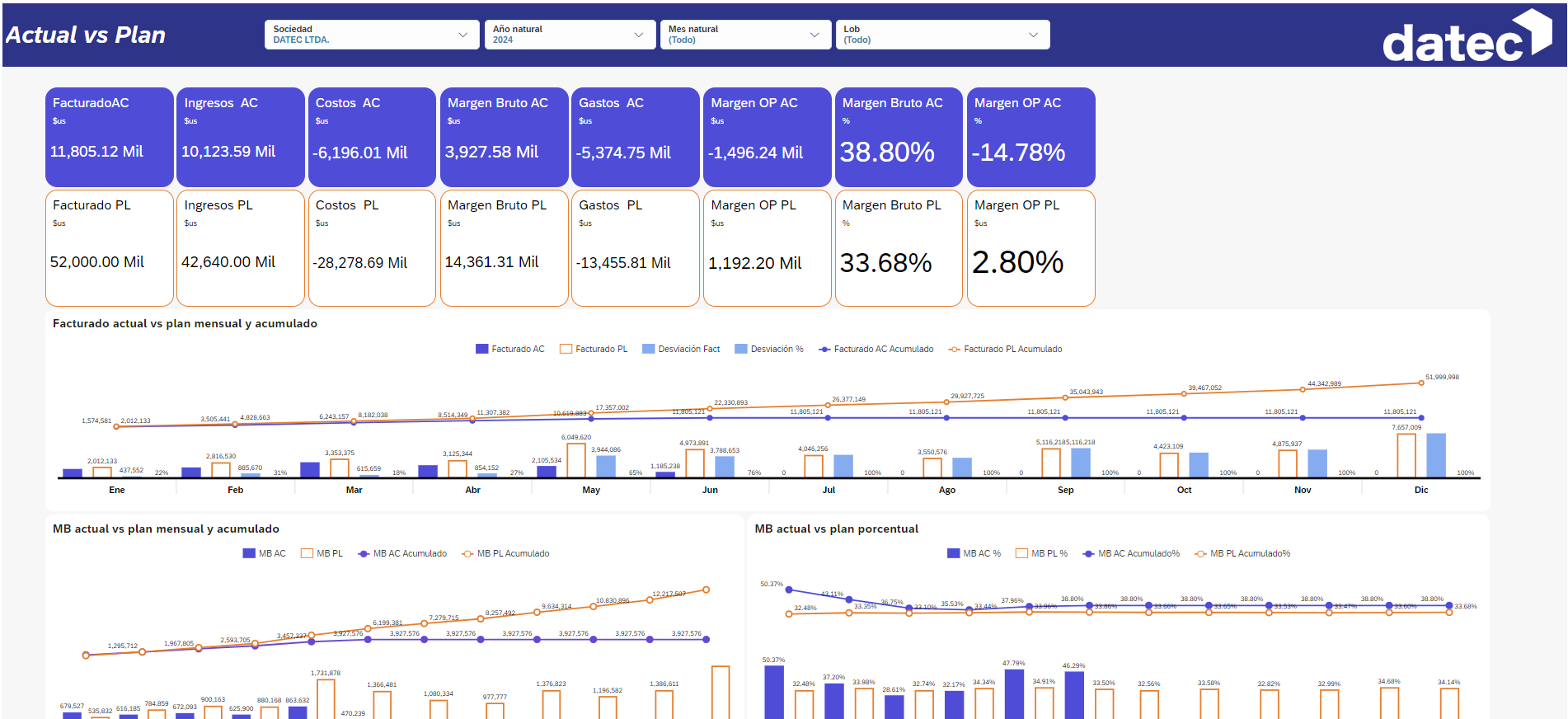1568x719 pixels.
Task: Click the MB actual vs plan porcentual title
Action: coord(836,529)
